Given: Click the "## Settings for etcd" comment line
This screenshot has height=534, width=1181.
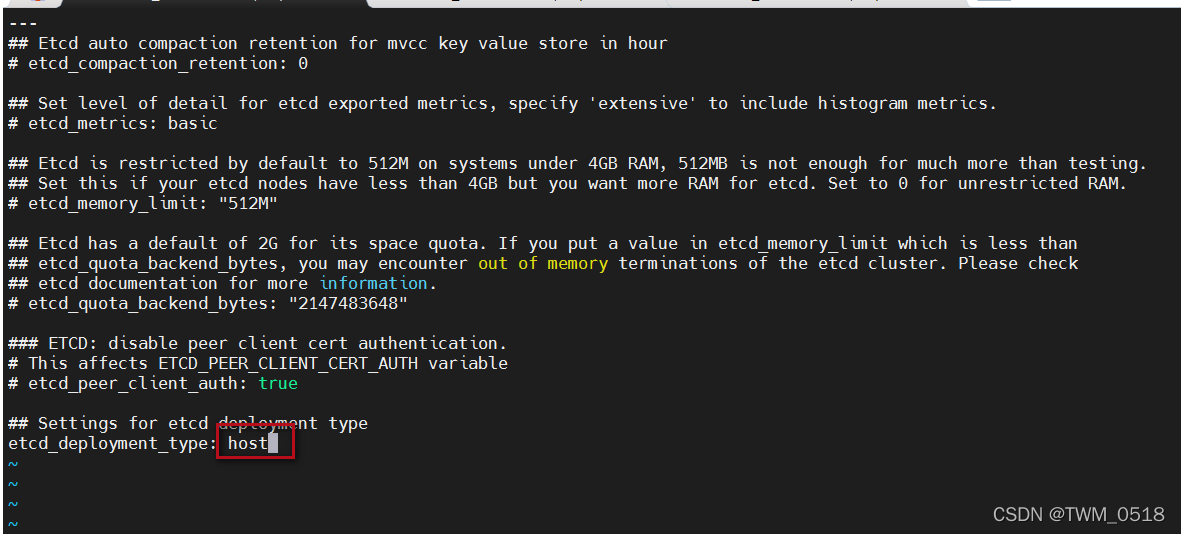Looking at the screenshot, I should point(187,423).
